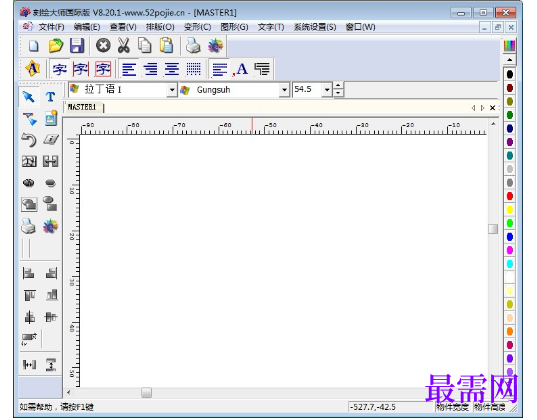537x420 pixels.
Task: Select the Text T tool
Action: point(50,97)
